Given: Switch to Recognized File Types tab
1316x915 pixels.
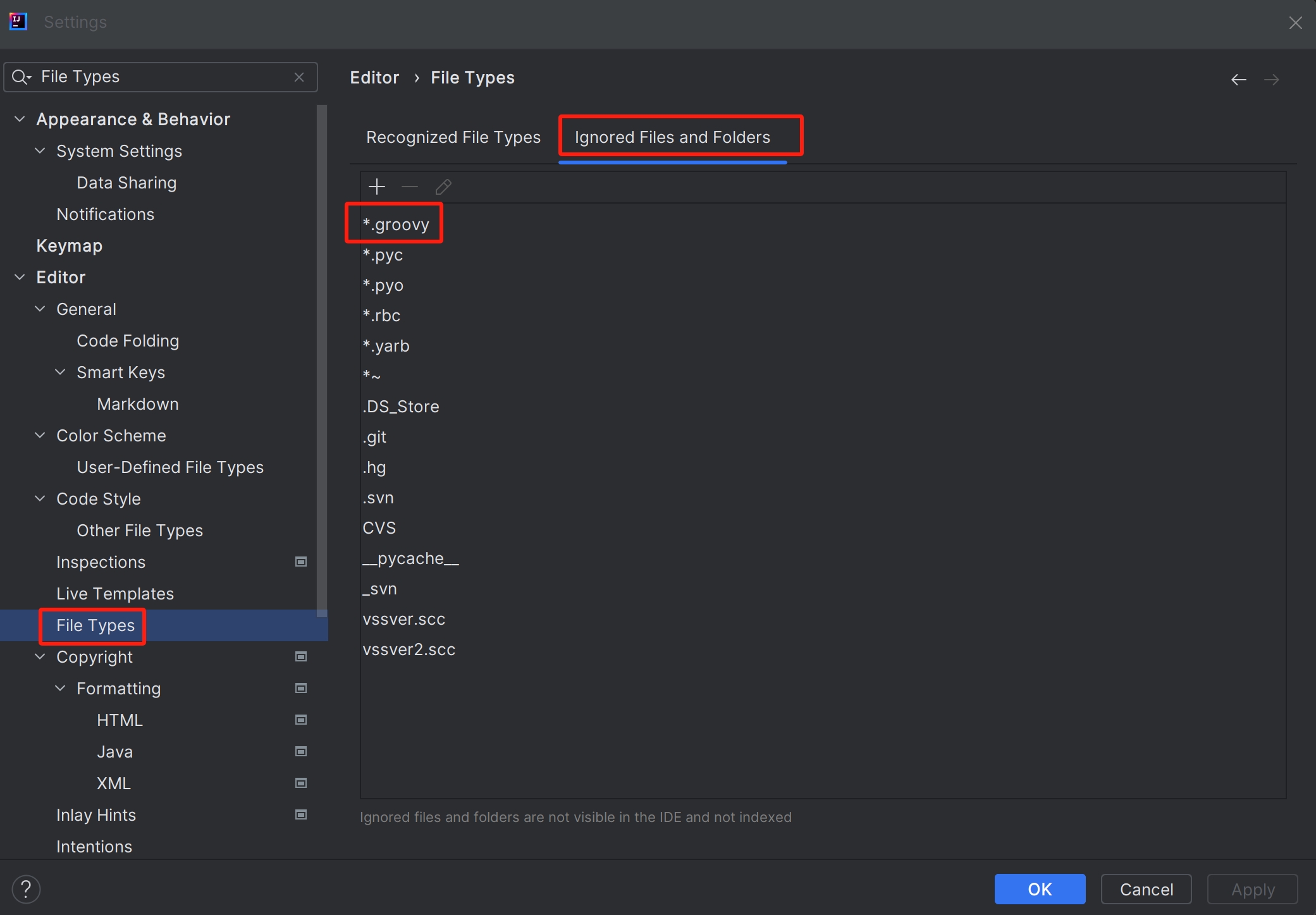Looking at the screenshot, I should click(453, 137).
